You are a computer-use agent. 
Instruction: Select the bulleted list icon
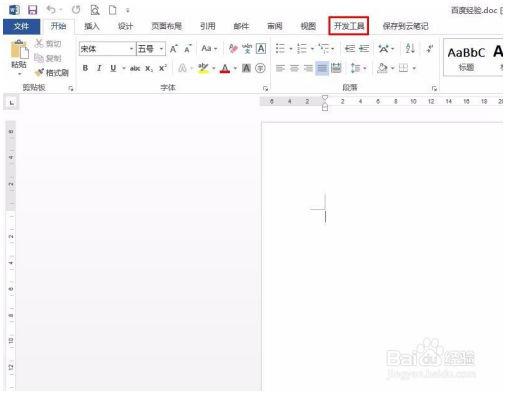280,49
